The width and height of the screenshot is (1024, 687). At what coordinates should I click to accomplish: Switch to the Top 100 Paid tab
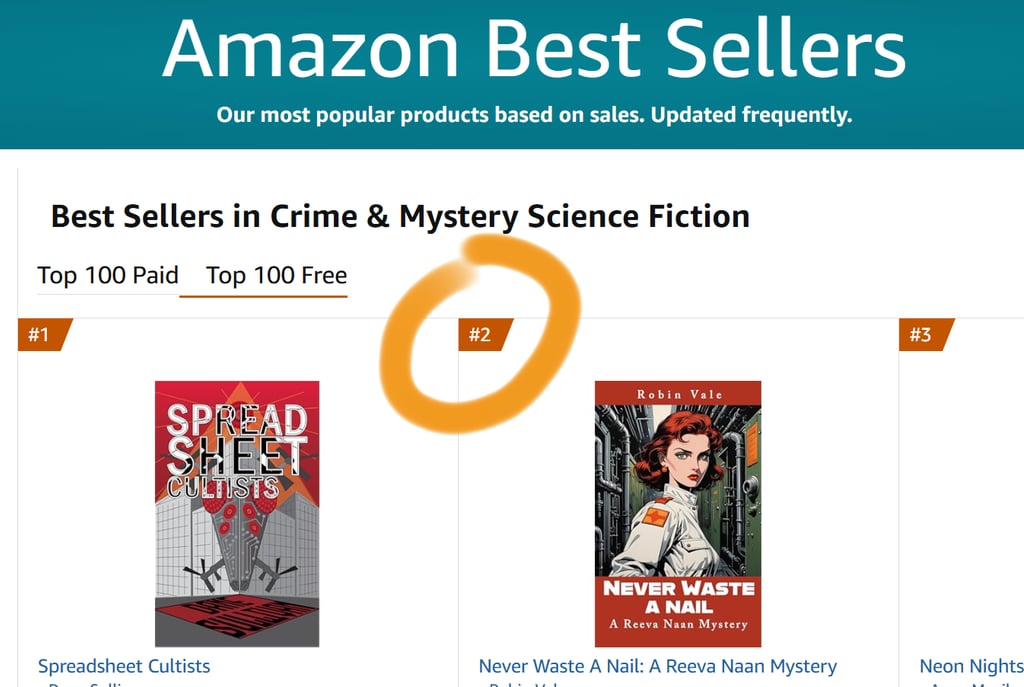[x=108, y=275]
